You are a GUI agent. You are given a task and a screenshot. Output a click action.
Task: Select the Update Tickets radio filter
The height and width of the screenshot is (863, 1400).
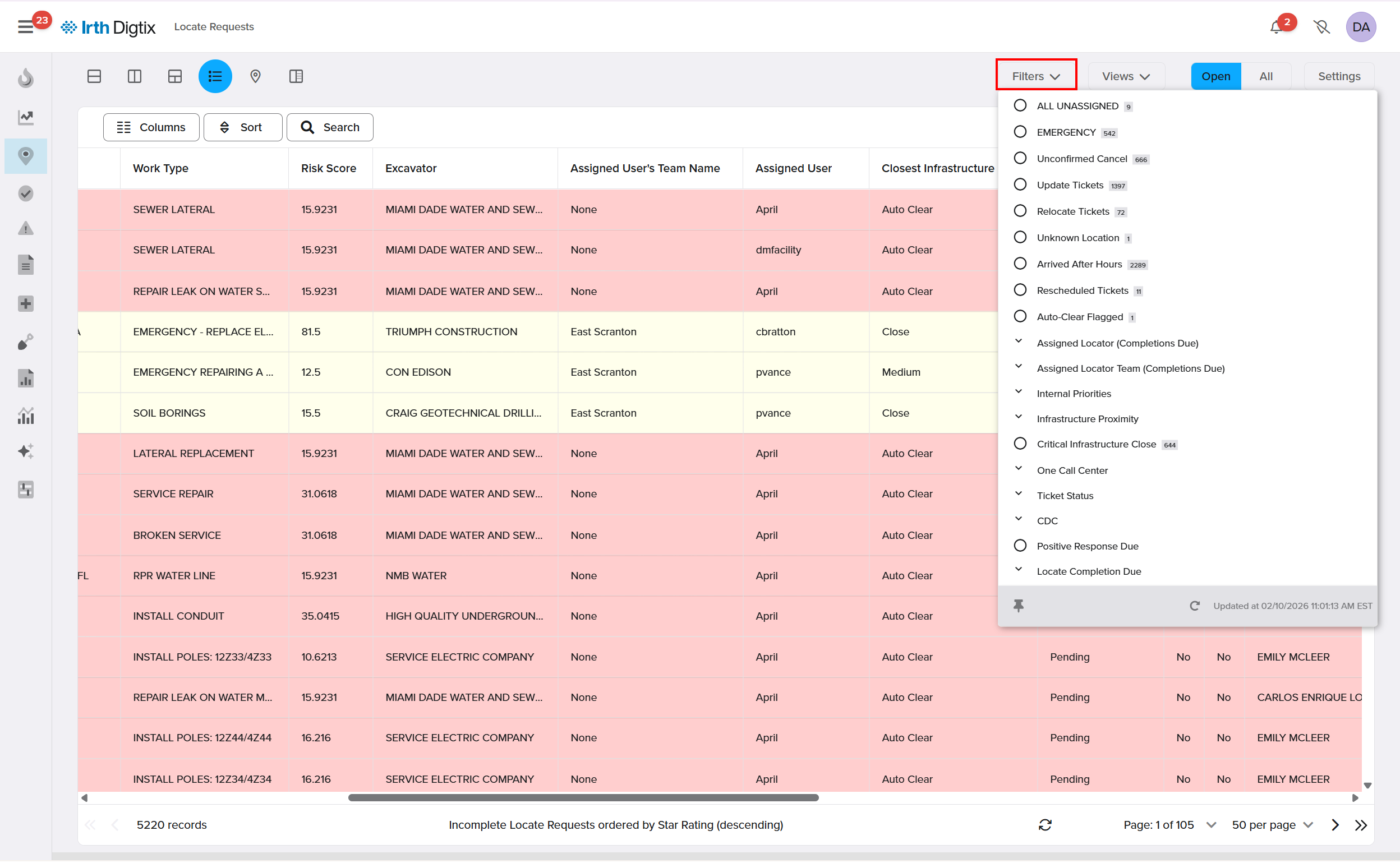point(1020,184)
